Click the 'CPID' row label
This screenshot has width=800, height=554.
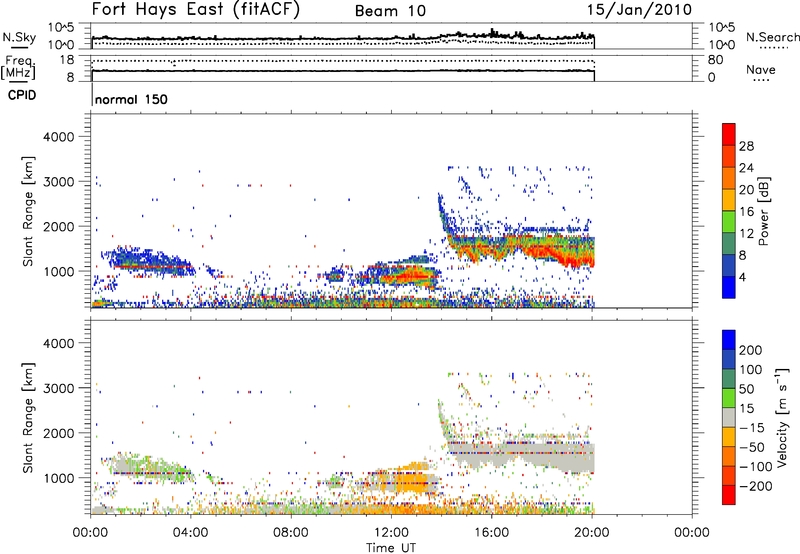pos(22,95)
